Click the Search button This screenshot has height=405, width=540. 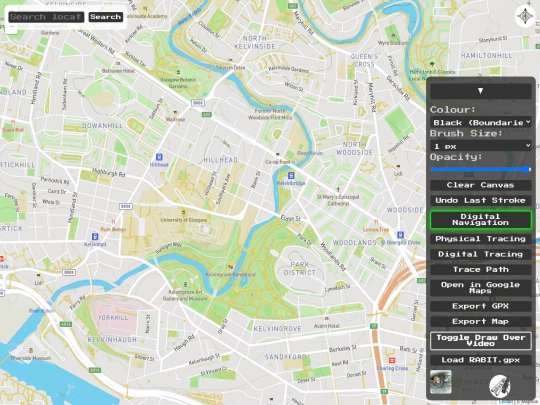pyautogui.click(x=106, y=17)
